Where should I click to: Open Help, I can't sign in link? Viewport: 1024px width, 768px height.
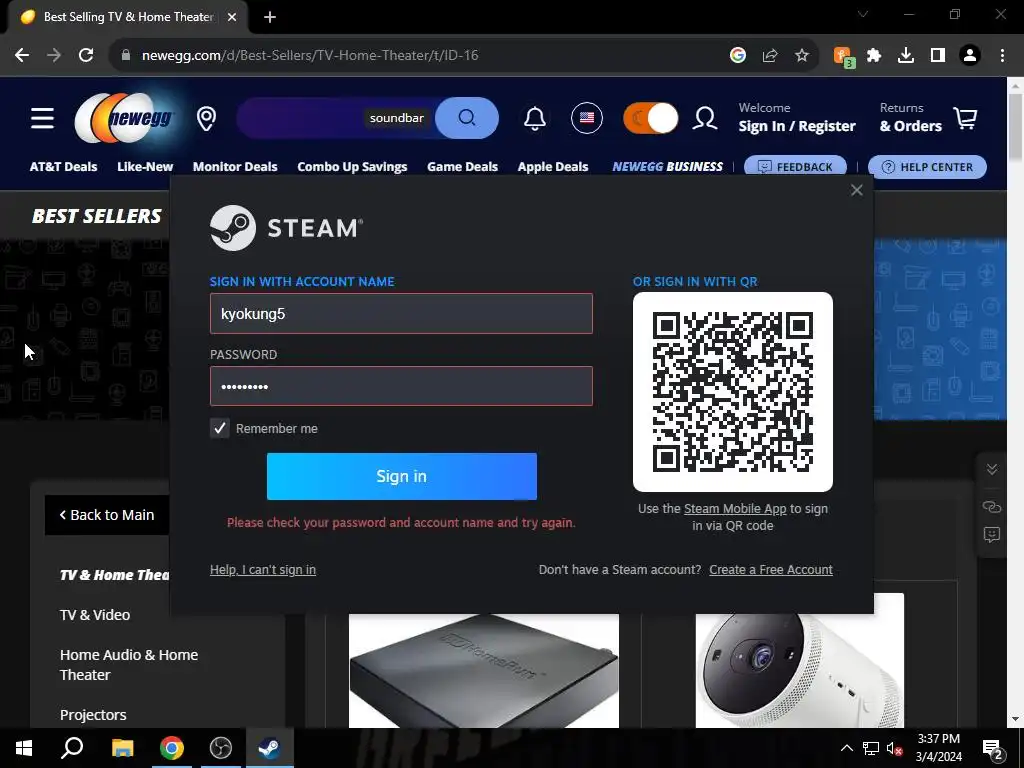pyautogui.click(x=263, y=569)
